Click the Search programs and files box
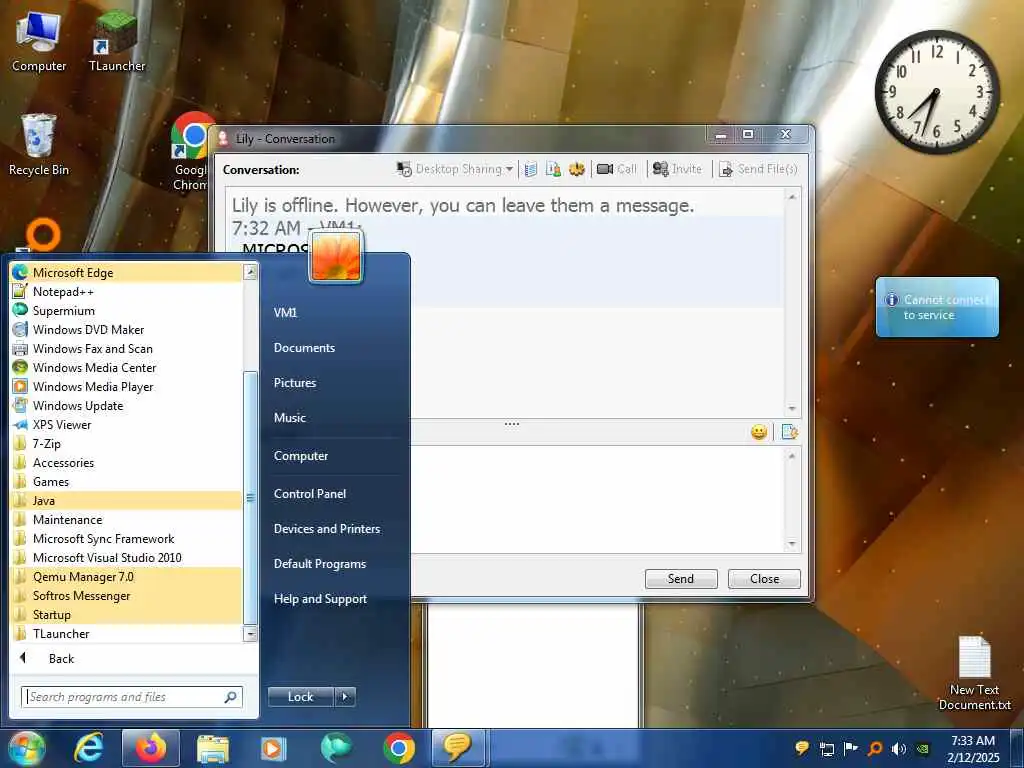 (x=131, y=697)
